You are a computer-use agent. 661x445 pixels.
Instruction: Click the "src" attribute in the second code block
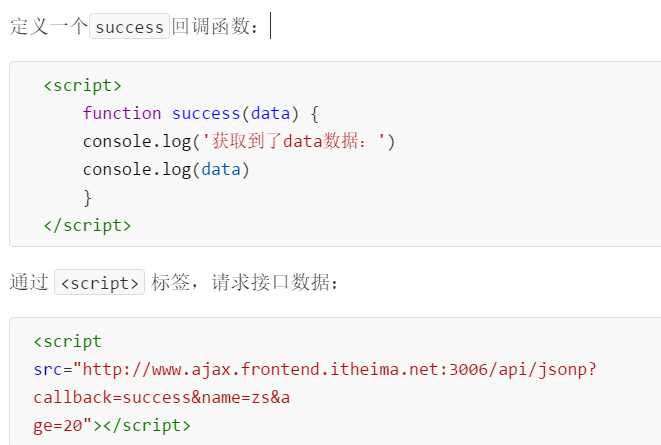(48, 369)
